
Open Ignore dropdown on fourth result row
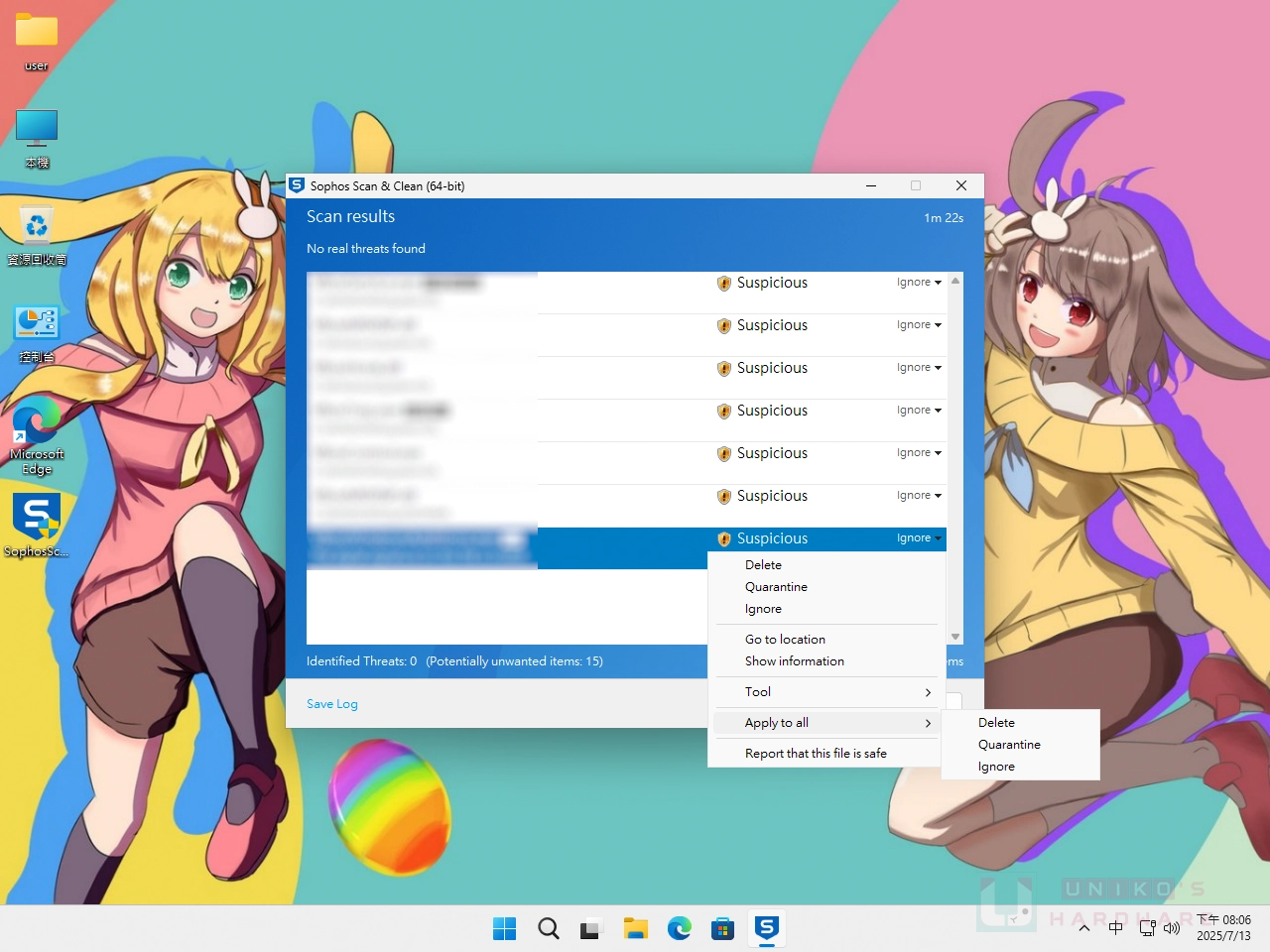coord(919,411)
